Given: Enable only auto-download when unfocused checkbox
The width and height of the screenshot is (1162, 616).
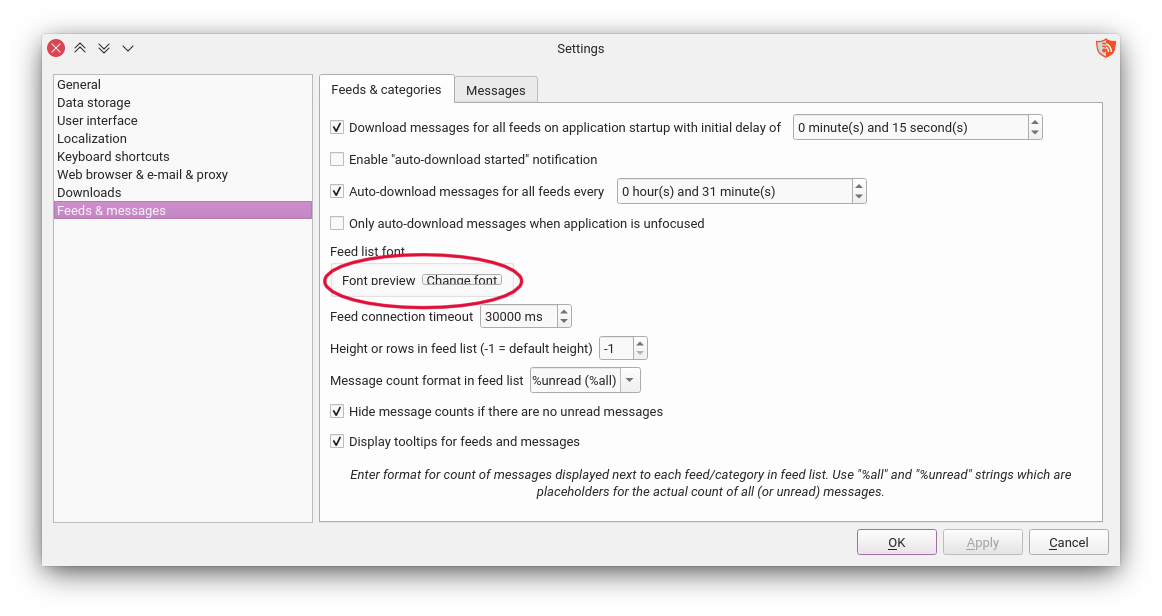Looking at the screenshot, I should tap(337, 223).
